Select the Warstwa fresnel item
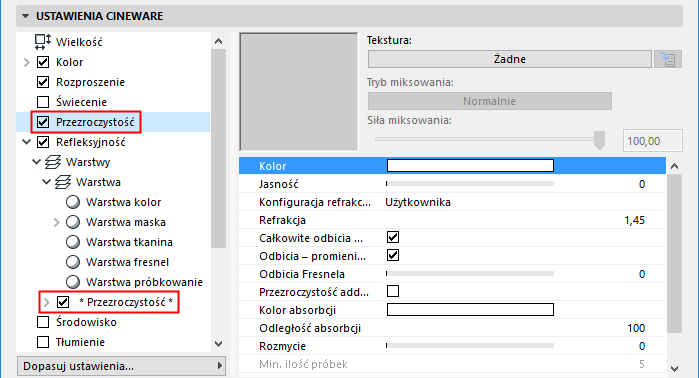Screen dimensions: 699x378 pos(127,262)
